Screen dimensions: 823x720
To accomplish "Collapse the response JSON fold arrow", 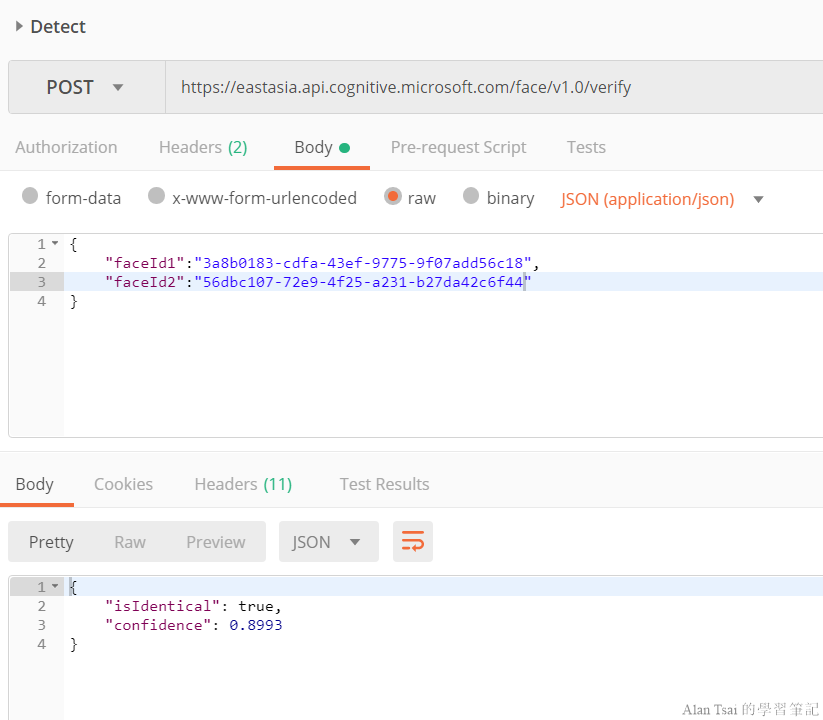I will [55, 586].
